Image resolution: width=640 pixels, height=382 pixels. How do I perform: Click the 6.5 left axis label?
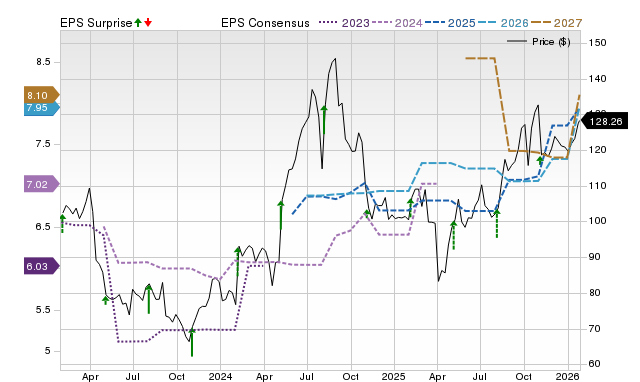coord(43,227)
